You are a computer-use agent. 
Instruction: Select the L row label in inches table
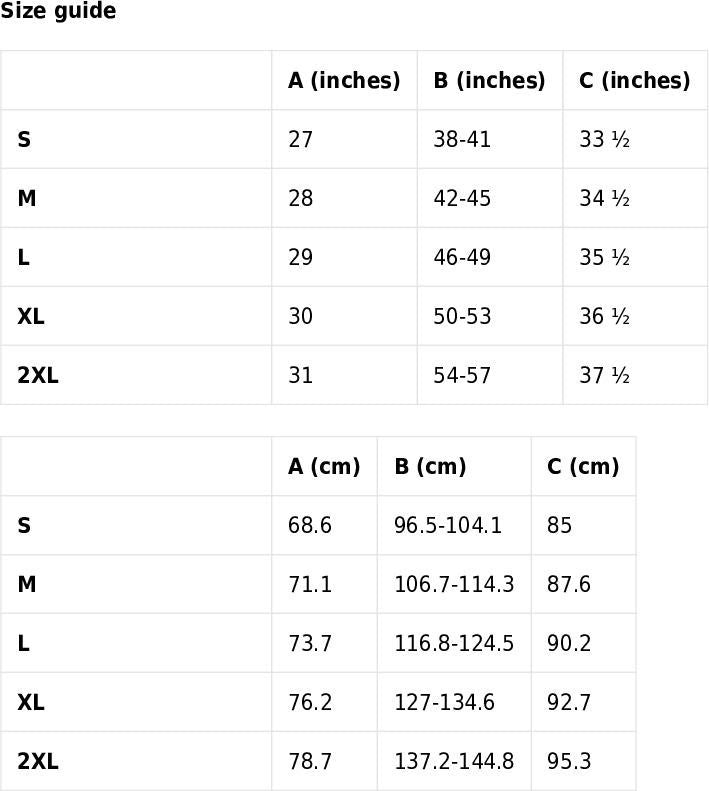point(23,258)
